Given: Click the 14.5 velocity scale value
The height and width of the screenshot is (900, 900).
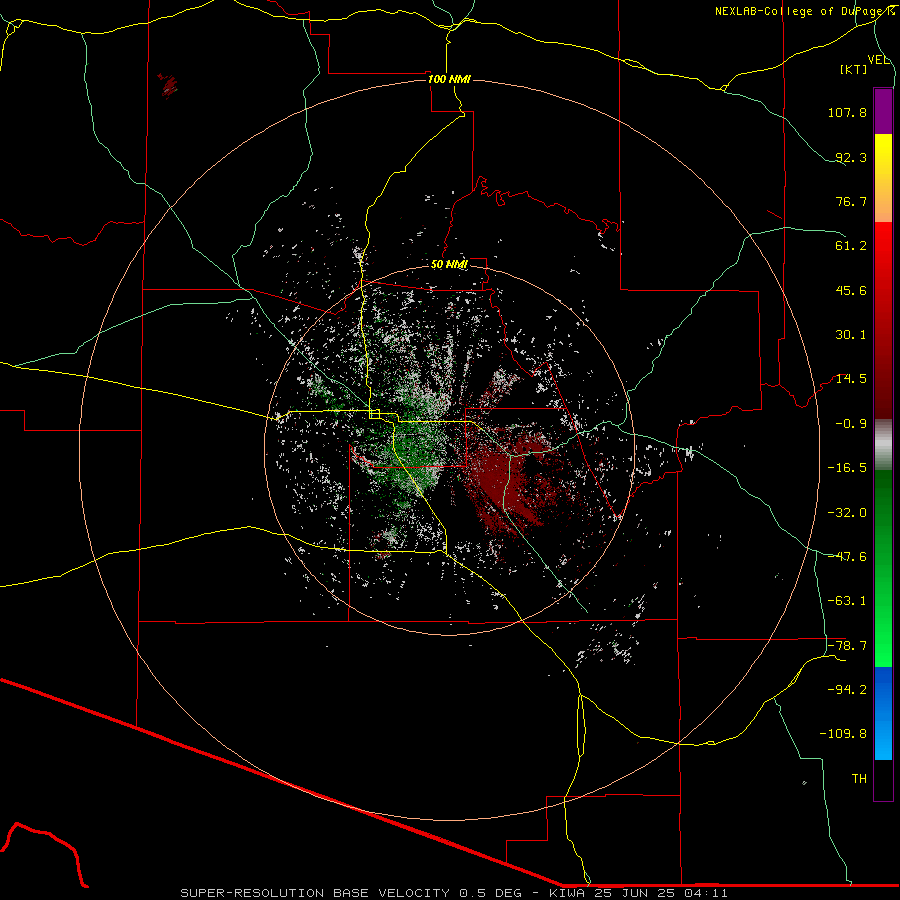Looking at the screenshot, I should click(851, 379).
